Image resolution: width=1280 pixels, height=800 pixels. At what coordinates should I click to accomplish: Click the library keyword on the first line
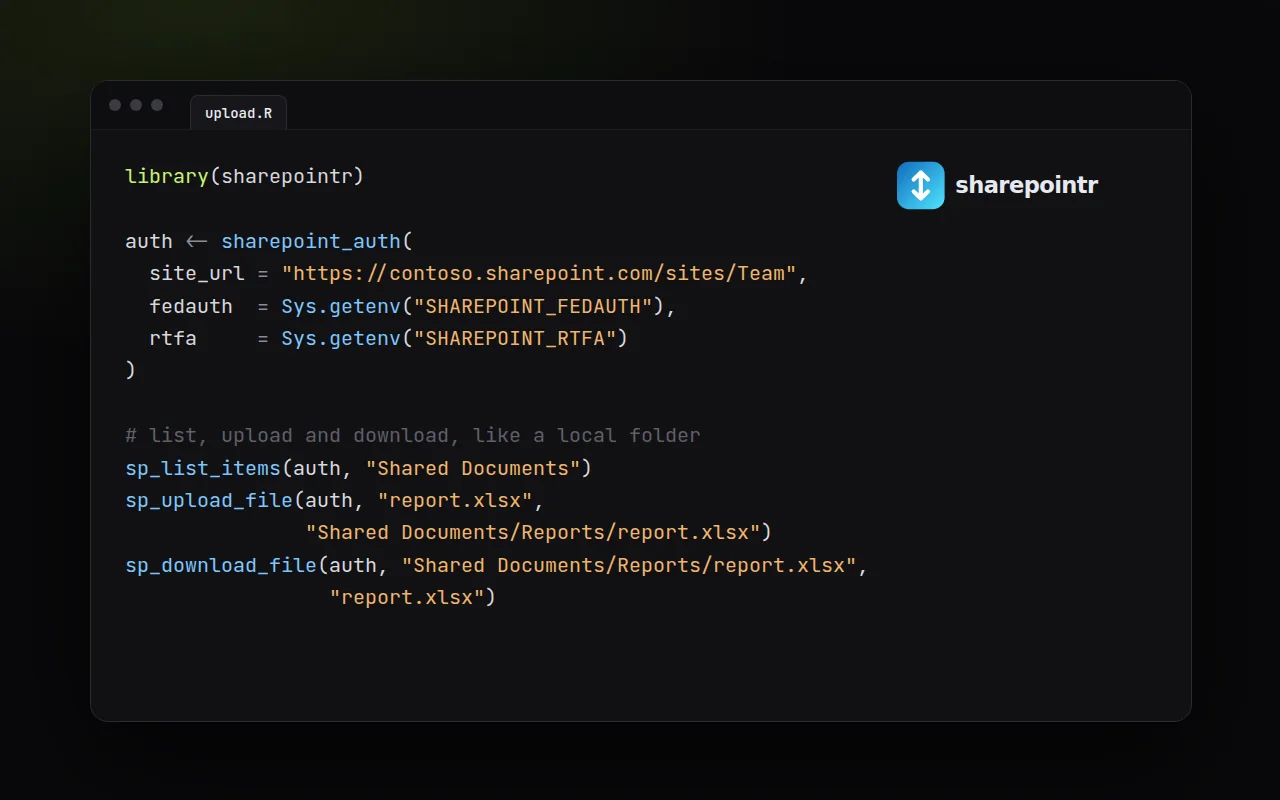pos(167,177)
